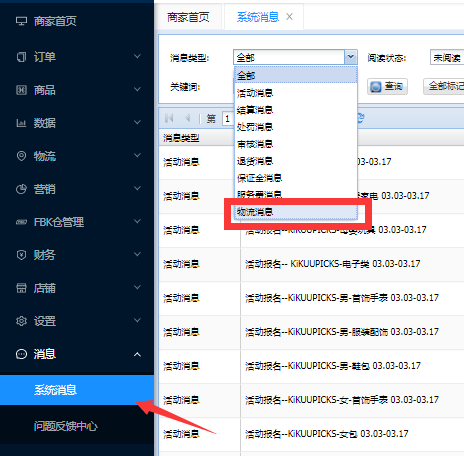464x456 pixels.
Task: Click the 全部标记 button
Action: coord(444,86)
